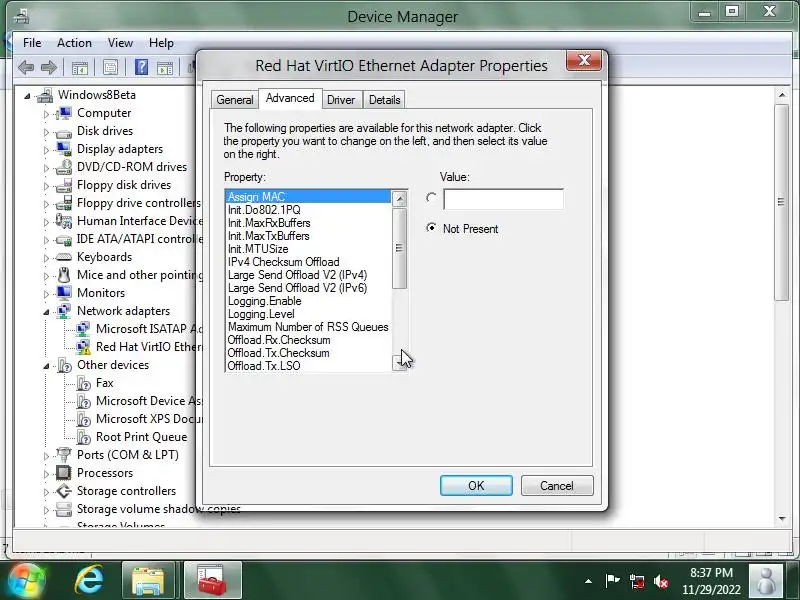Click the Disk drives icon

click(64, 132)
